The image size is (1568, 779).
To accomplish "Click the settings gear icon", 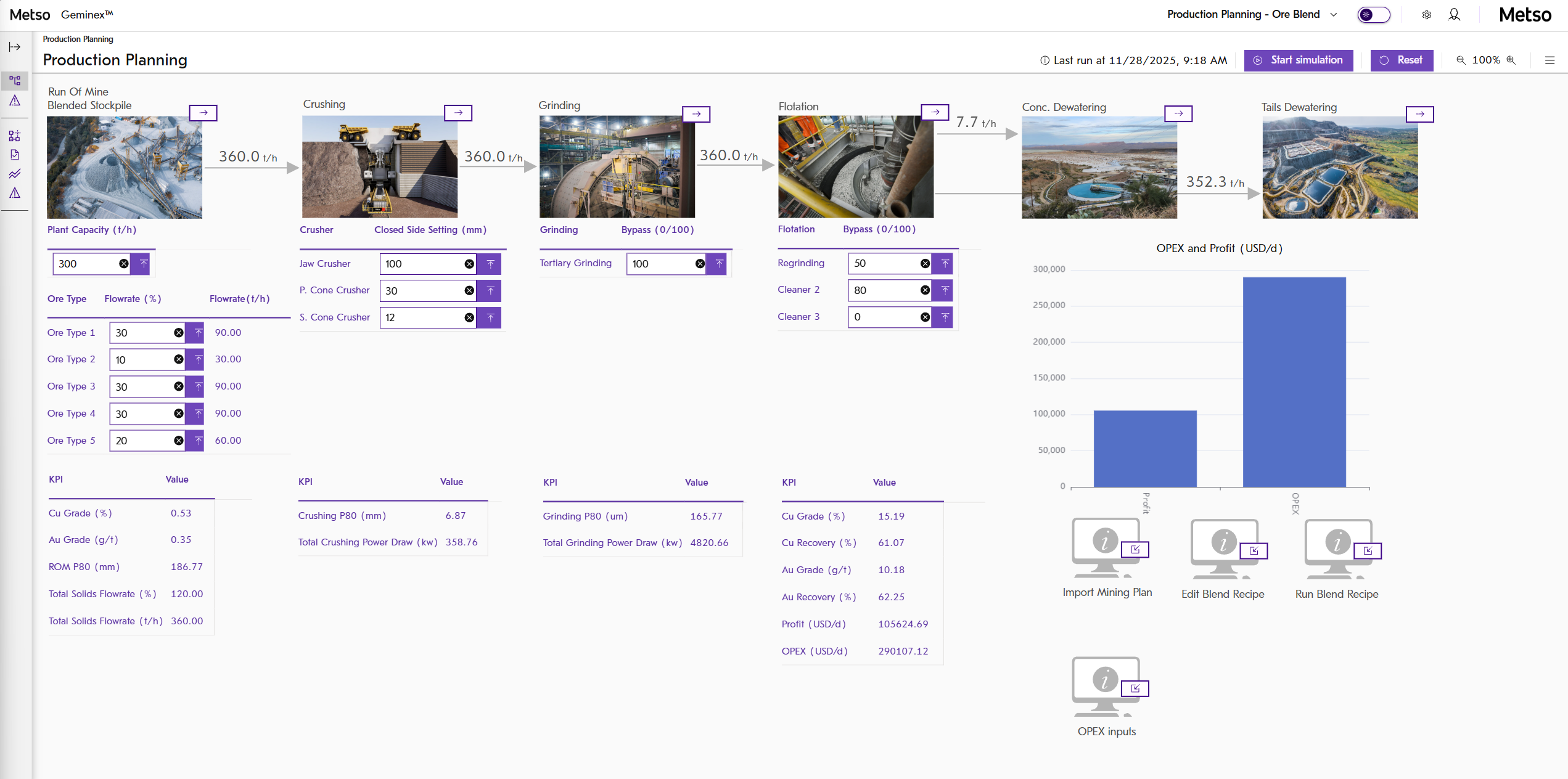I will pos(1426,15).
